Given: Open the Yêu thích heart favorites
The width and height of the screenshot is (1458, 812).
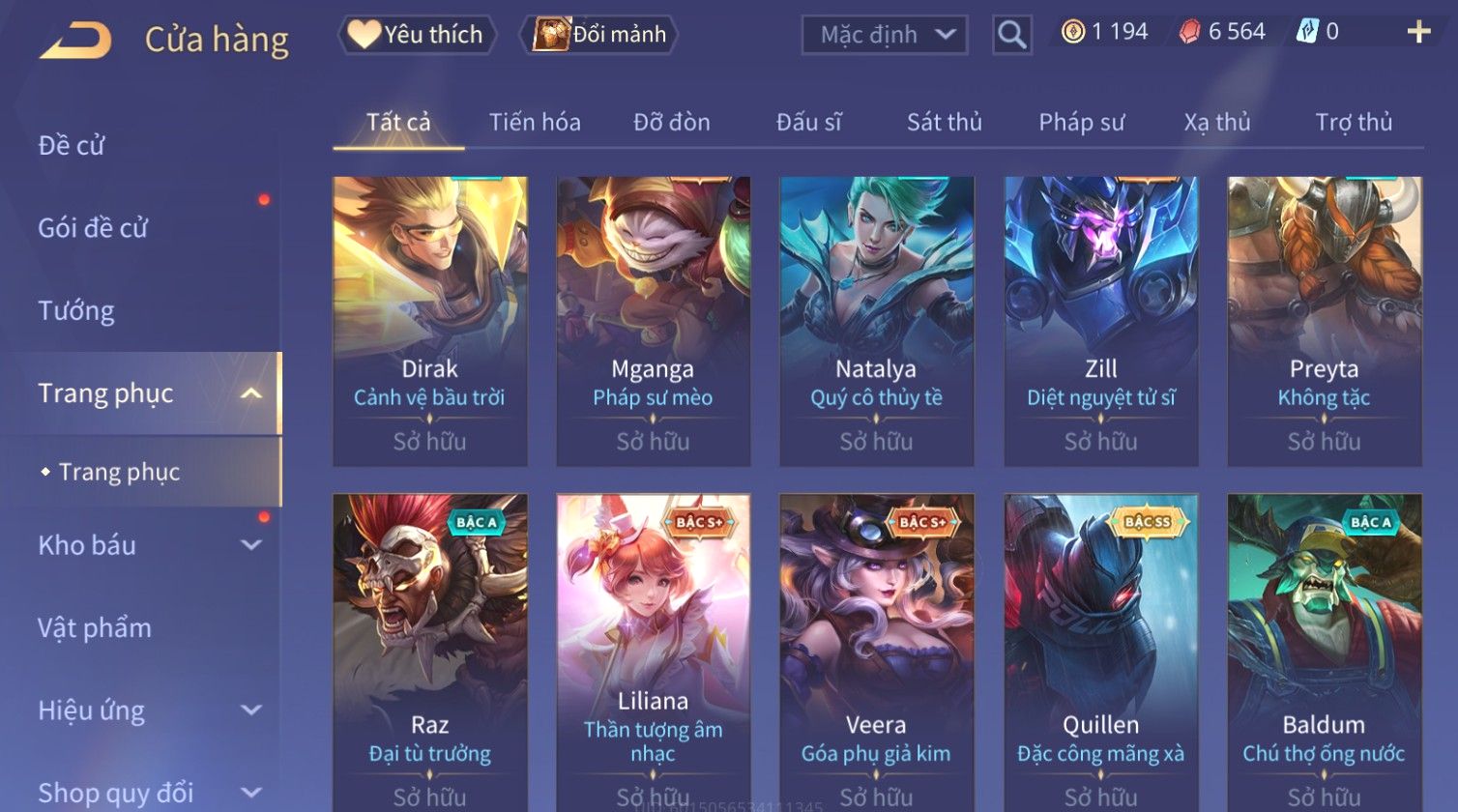Looking at the screenshot, I should pyautogui.click(x=417, y=35).
